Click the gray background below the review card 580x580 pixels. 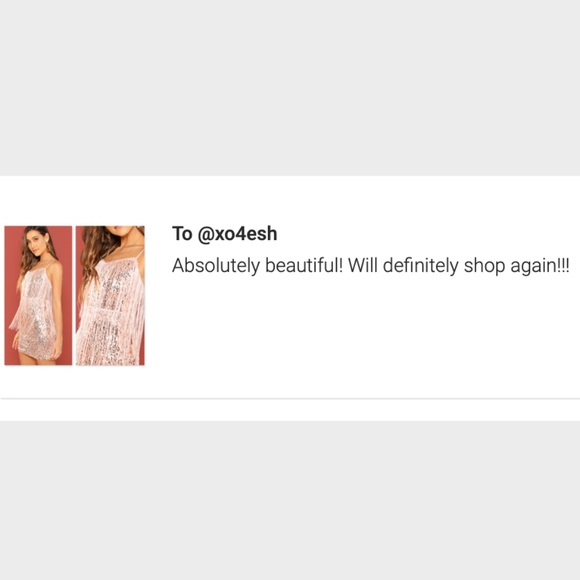290,500
